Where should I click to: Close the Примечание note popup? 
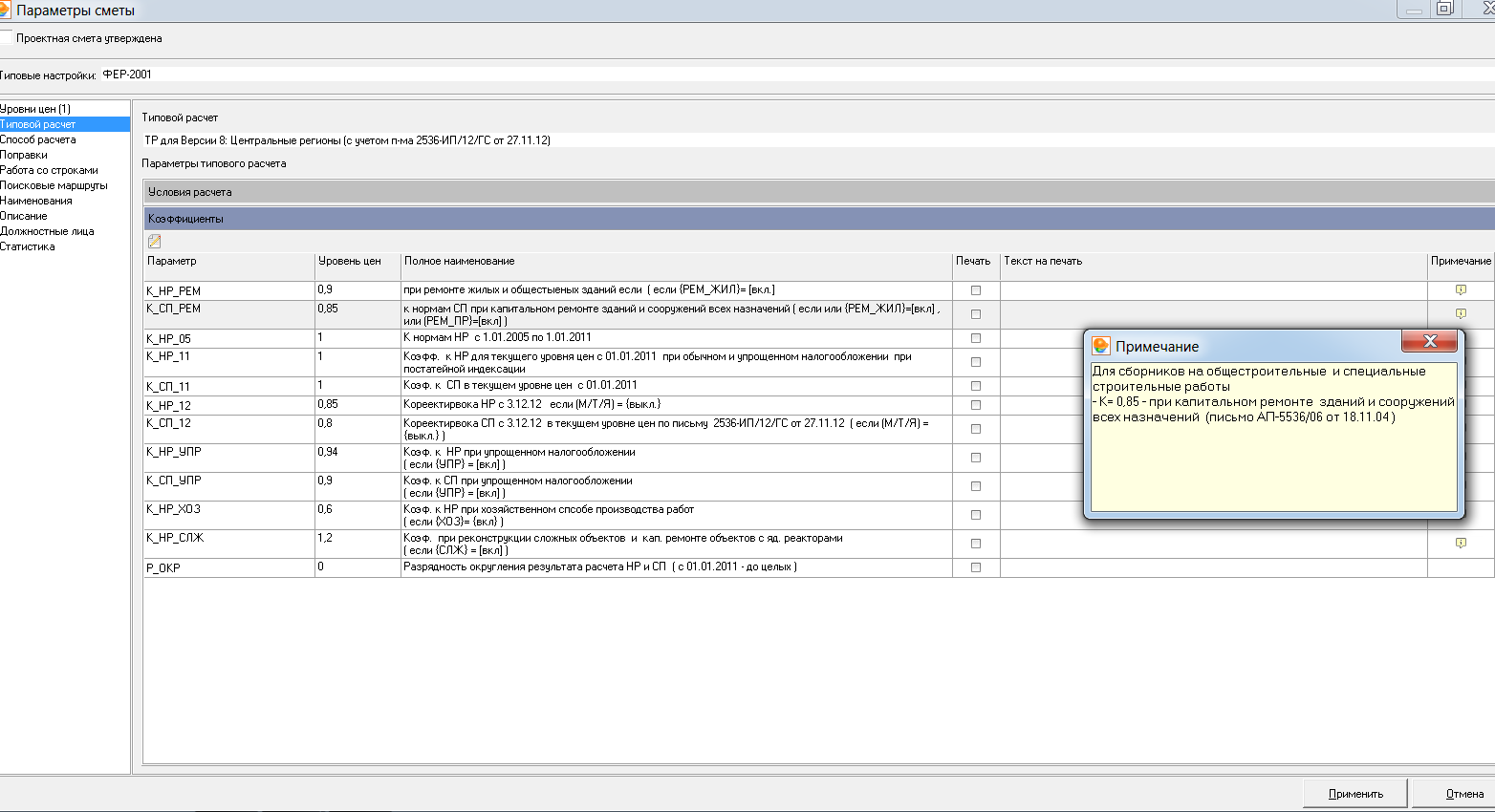(1429, 341)
